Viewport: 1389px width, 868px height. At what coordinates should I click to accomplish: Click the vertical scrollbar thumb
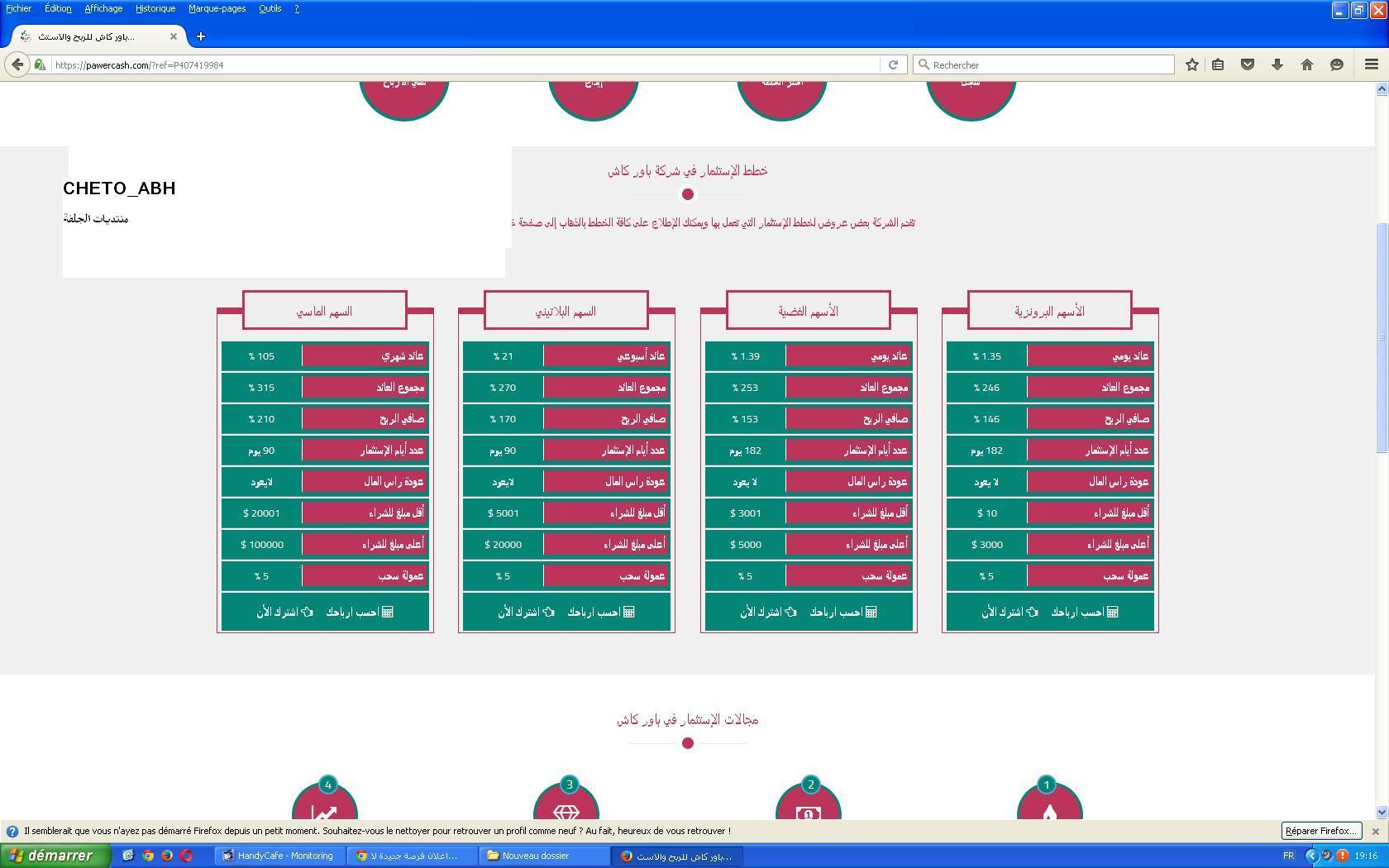click(x=1381, y=337)
